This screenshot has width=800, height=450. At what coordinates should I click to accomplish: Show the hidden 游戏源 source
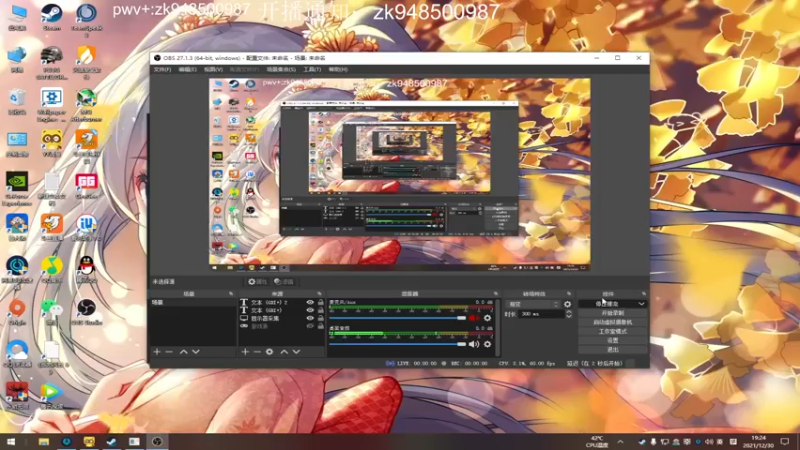310,327
